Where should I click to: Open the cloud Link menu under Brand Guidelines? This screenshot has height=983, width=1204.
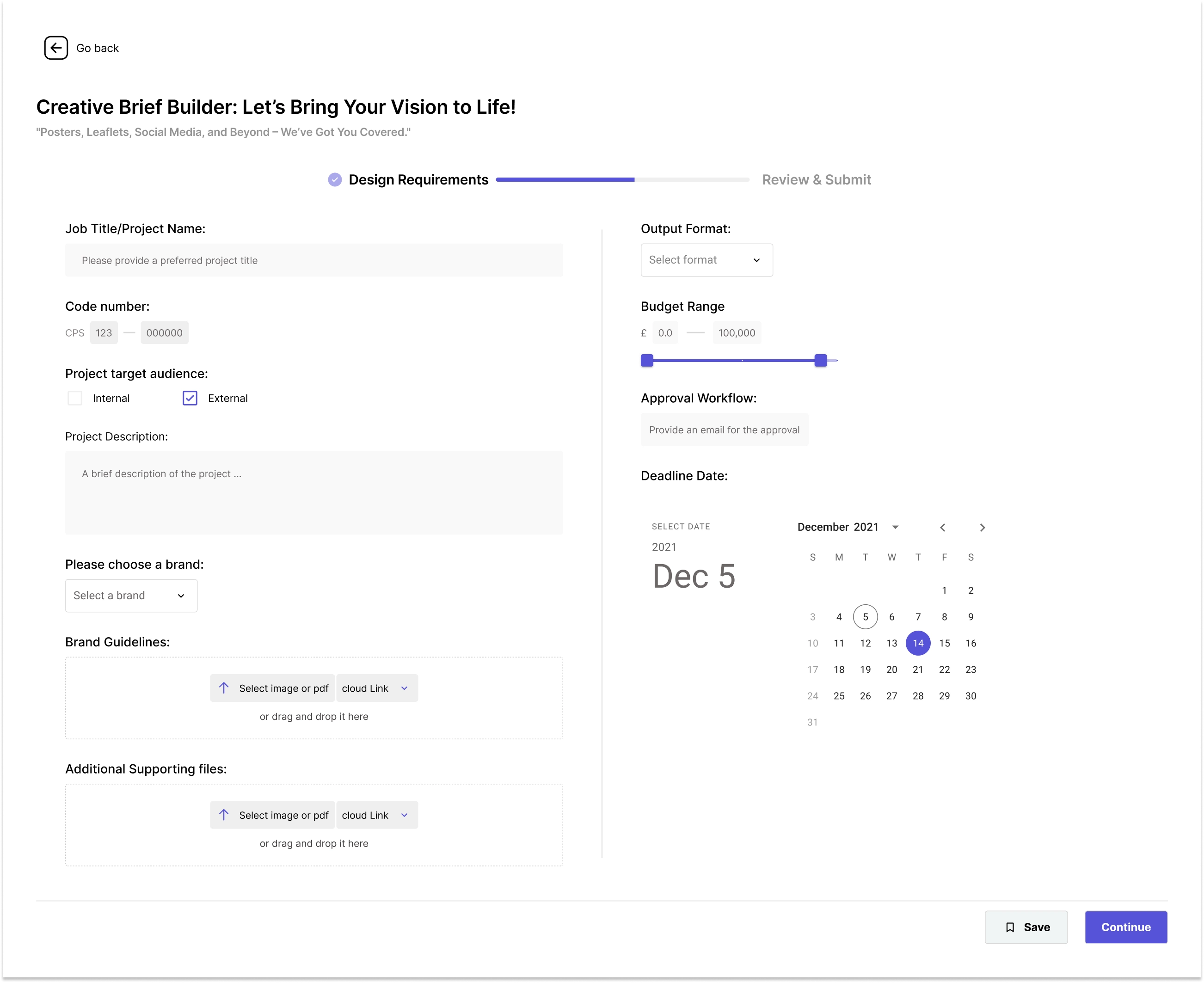(x=376, y=688)
